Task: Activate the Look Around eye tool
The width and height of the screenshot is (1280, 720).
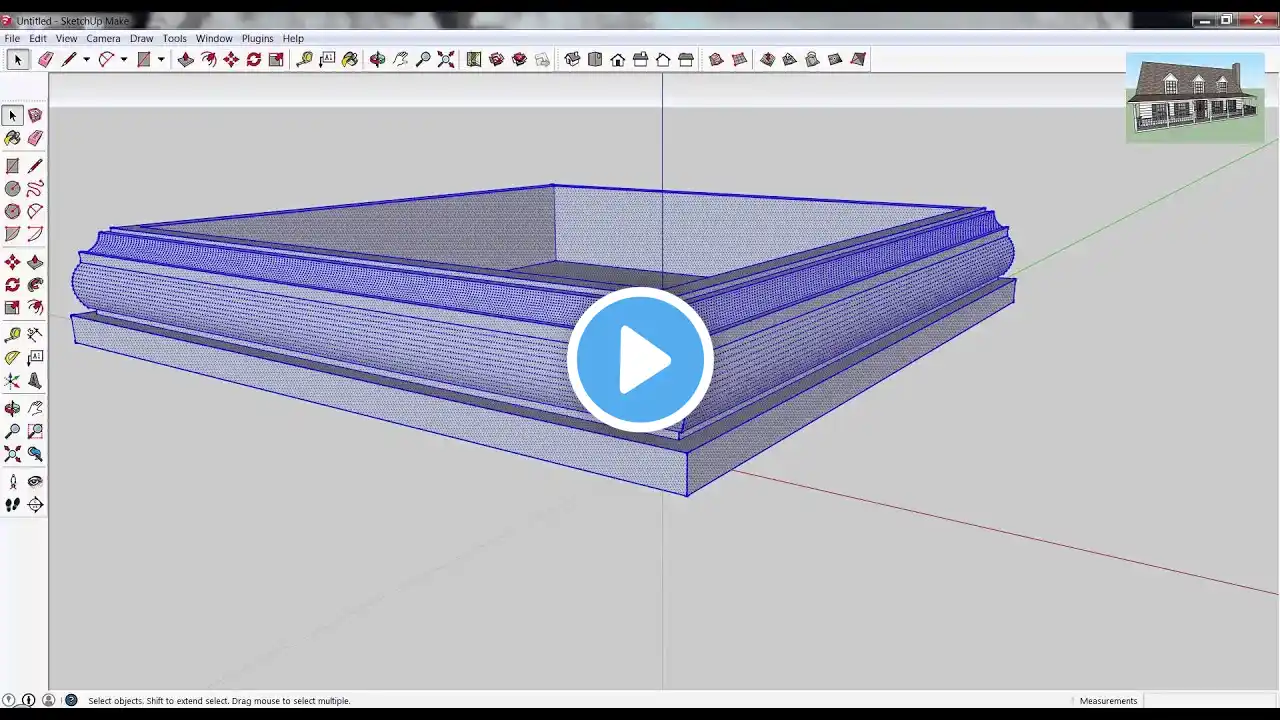Action: 35,482
